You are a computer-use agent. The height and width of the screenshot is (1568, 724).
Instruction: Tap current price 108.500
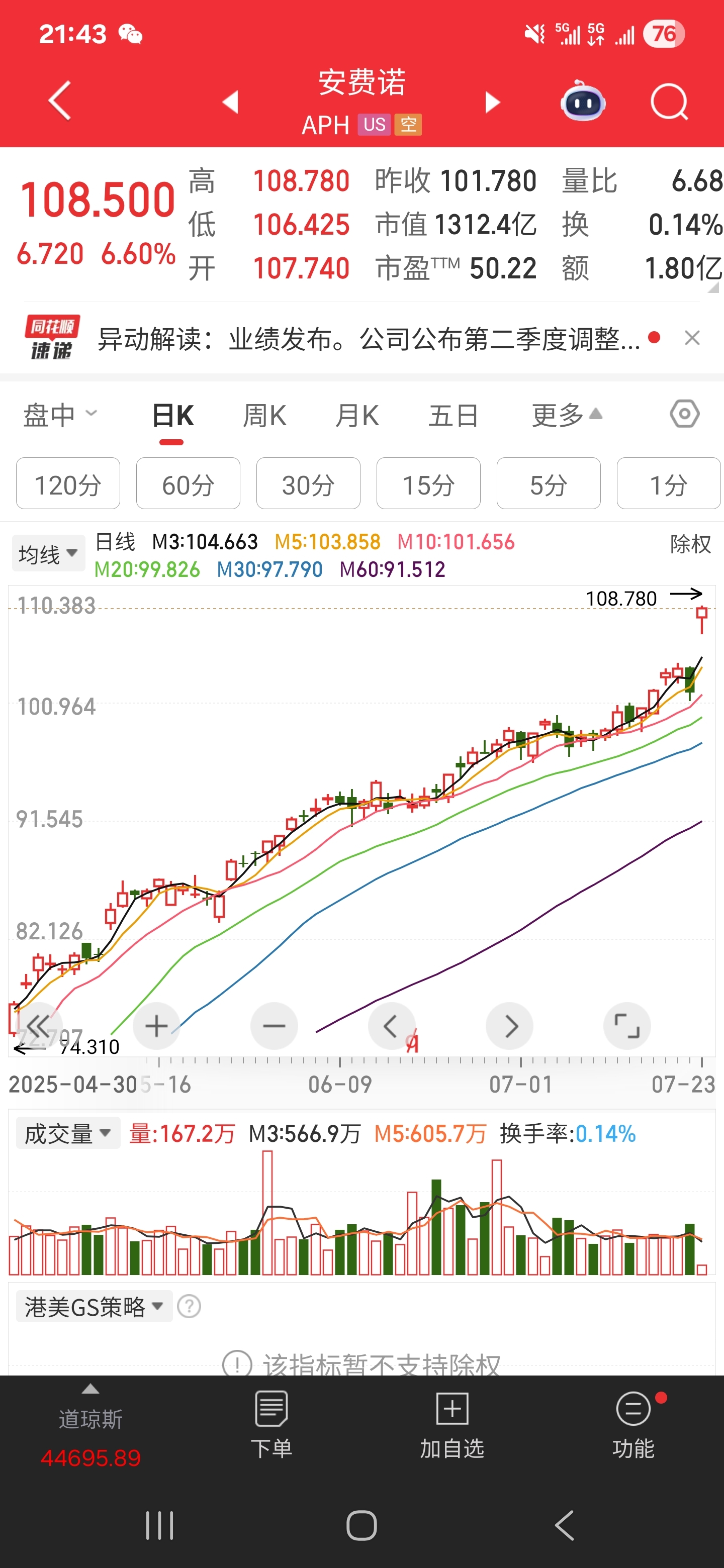pyautogui.click(x=98, y=200)
